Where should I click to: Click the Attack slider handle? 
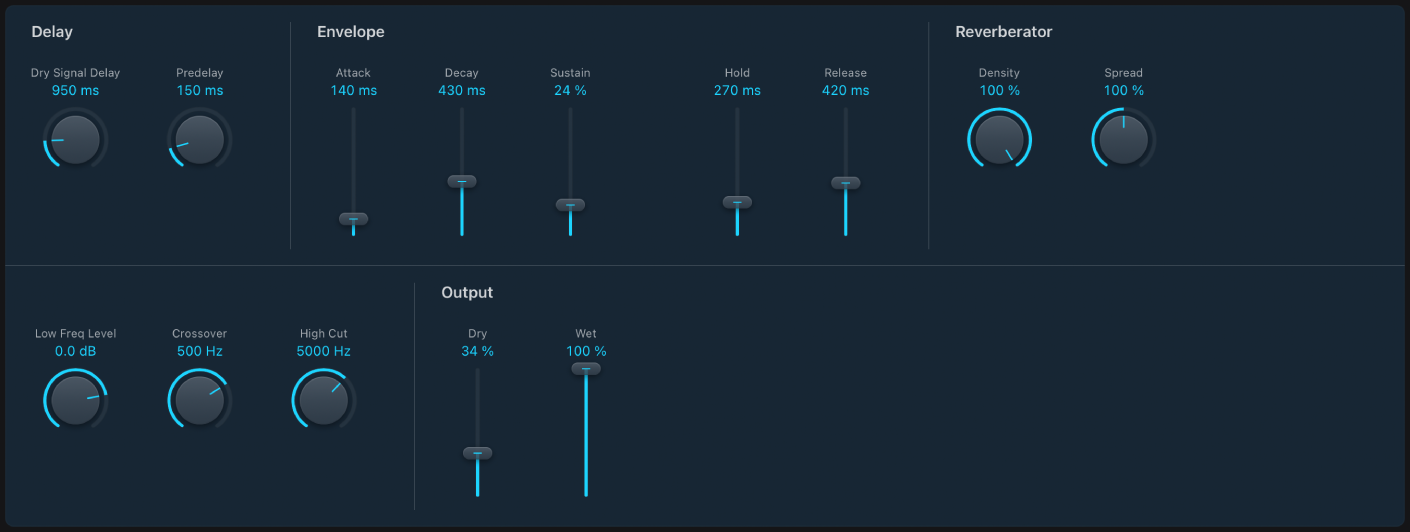pyautogui.click(x=353, y=219)
